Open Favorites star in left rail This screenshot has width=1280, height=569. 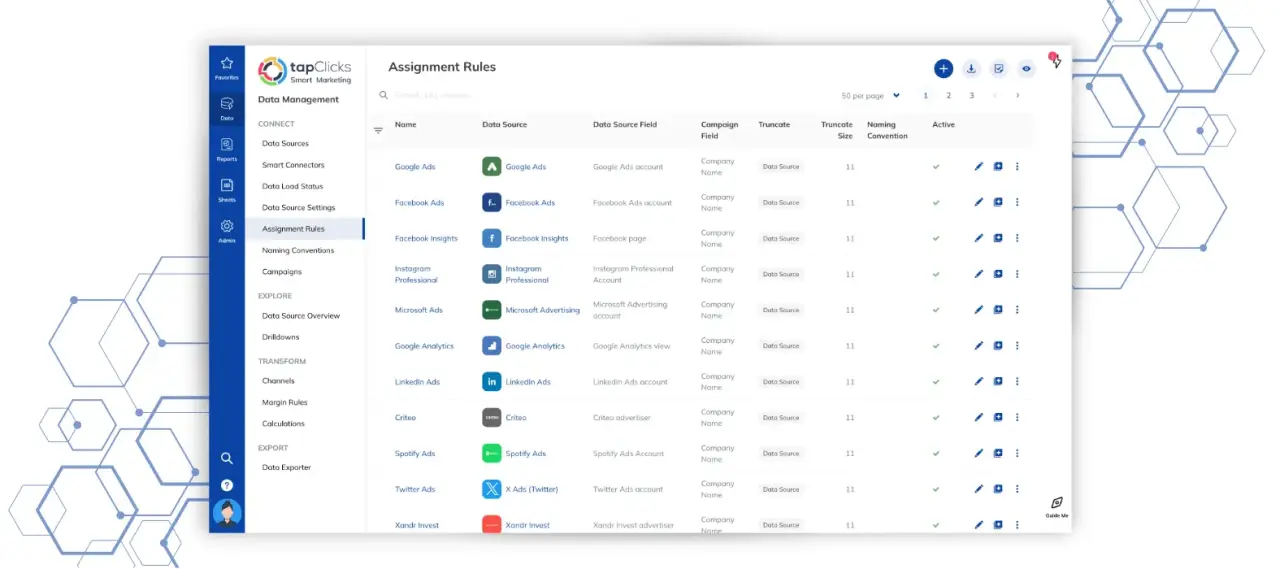click(227, 63)
